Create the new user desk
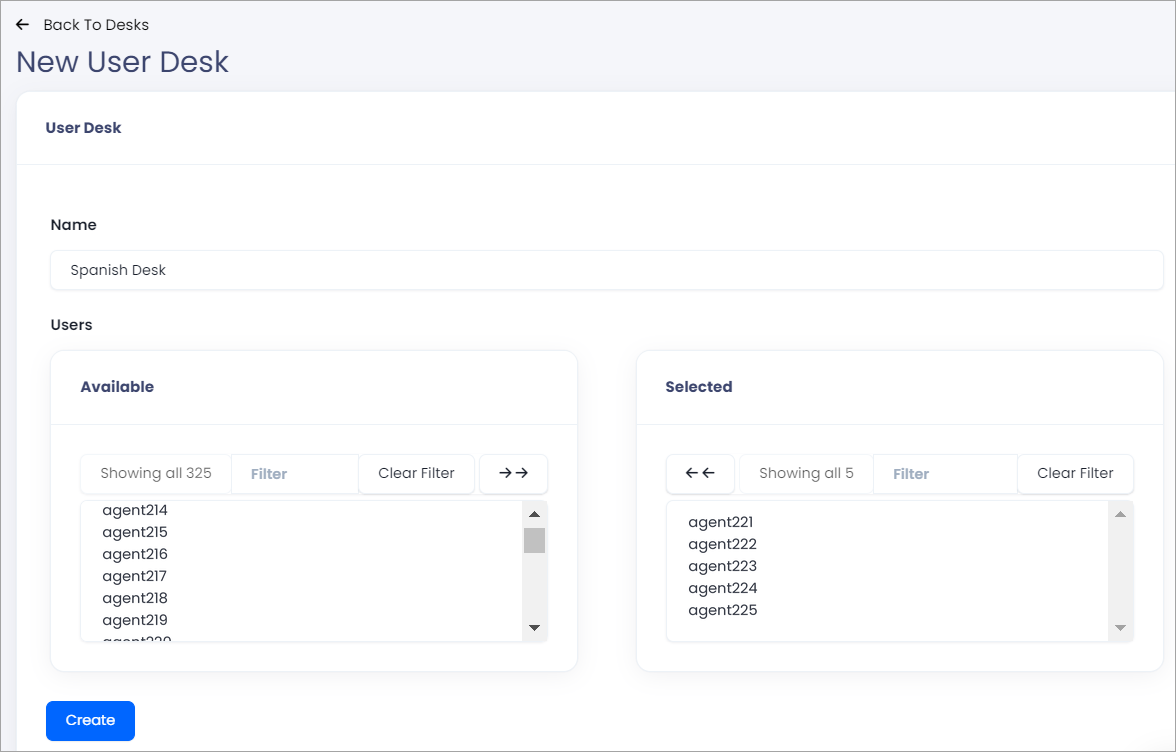This screenshot has height=752, width=1176. [90, 721]
